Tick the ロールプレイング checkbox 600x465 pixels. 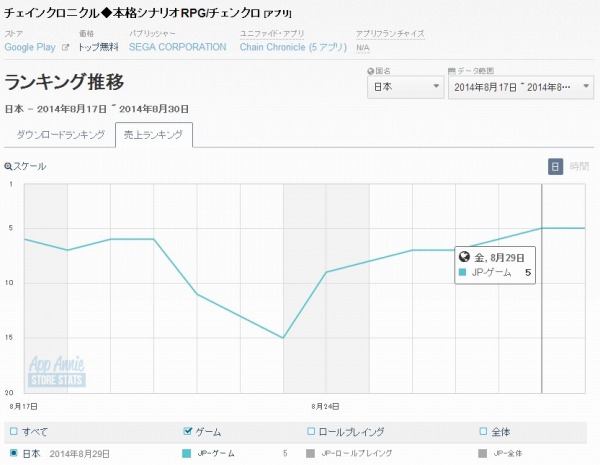point(311,431)
